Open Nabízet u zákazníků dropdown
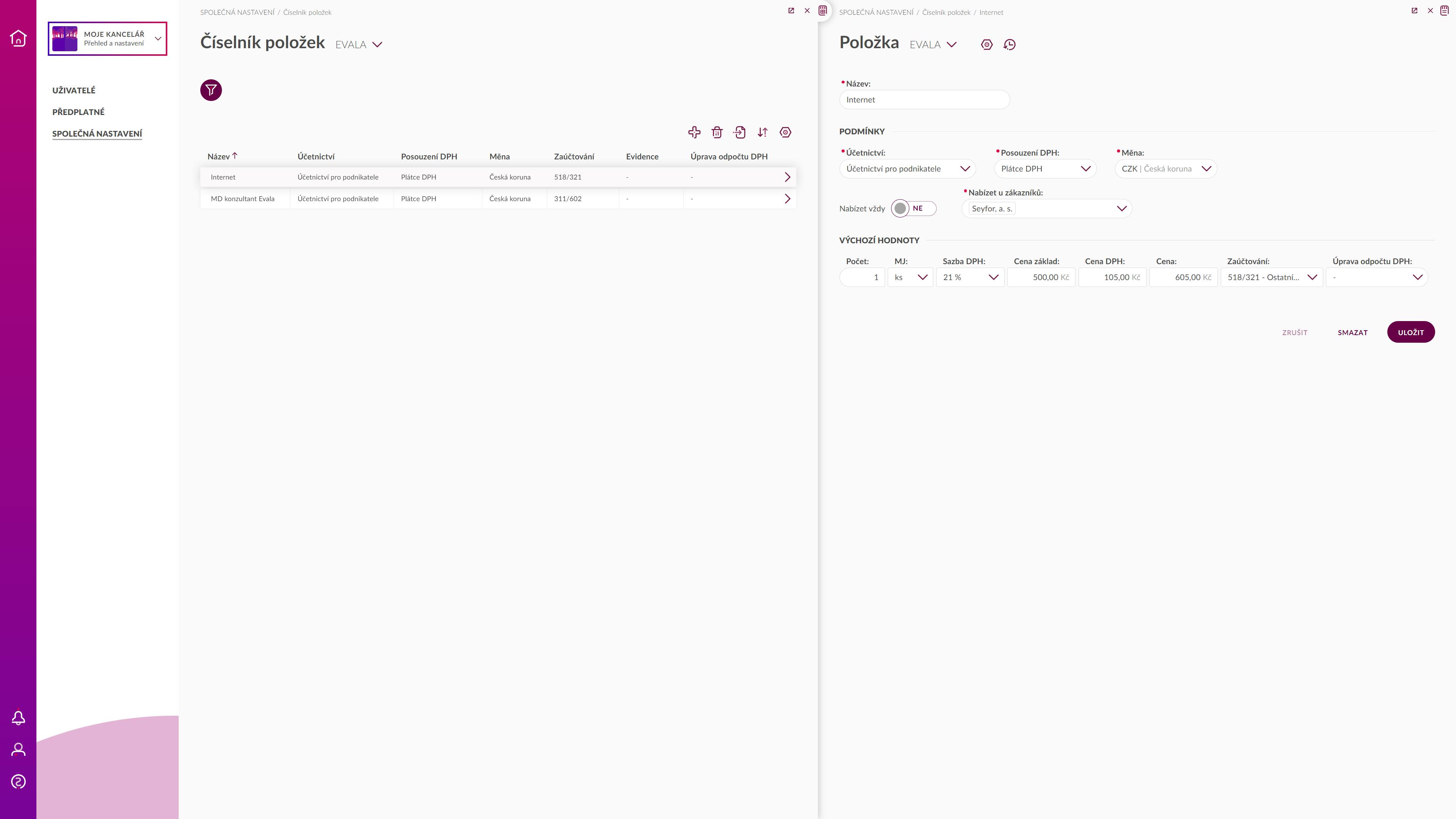 (x=1047, y=209)
